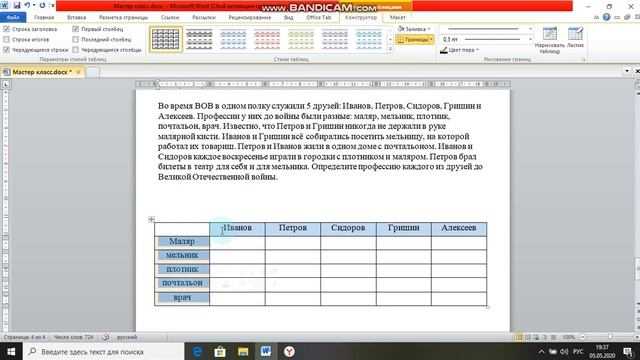This screenshot has width=640, height=360.
Task: Open the Рецензирование ribbon tab
Action: [249, 18]
